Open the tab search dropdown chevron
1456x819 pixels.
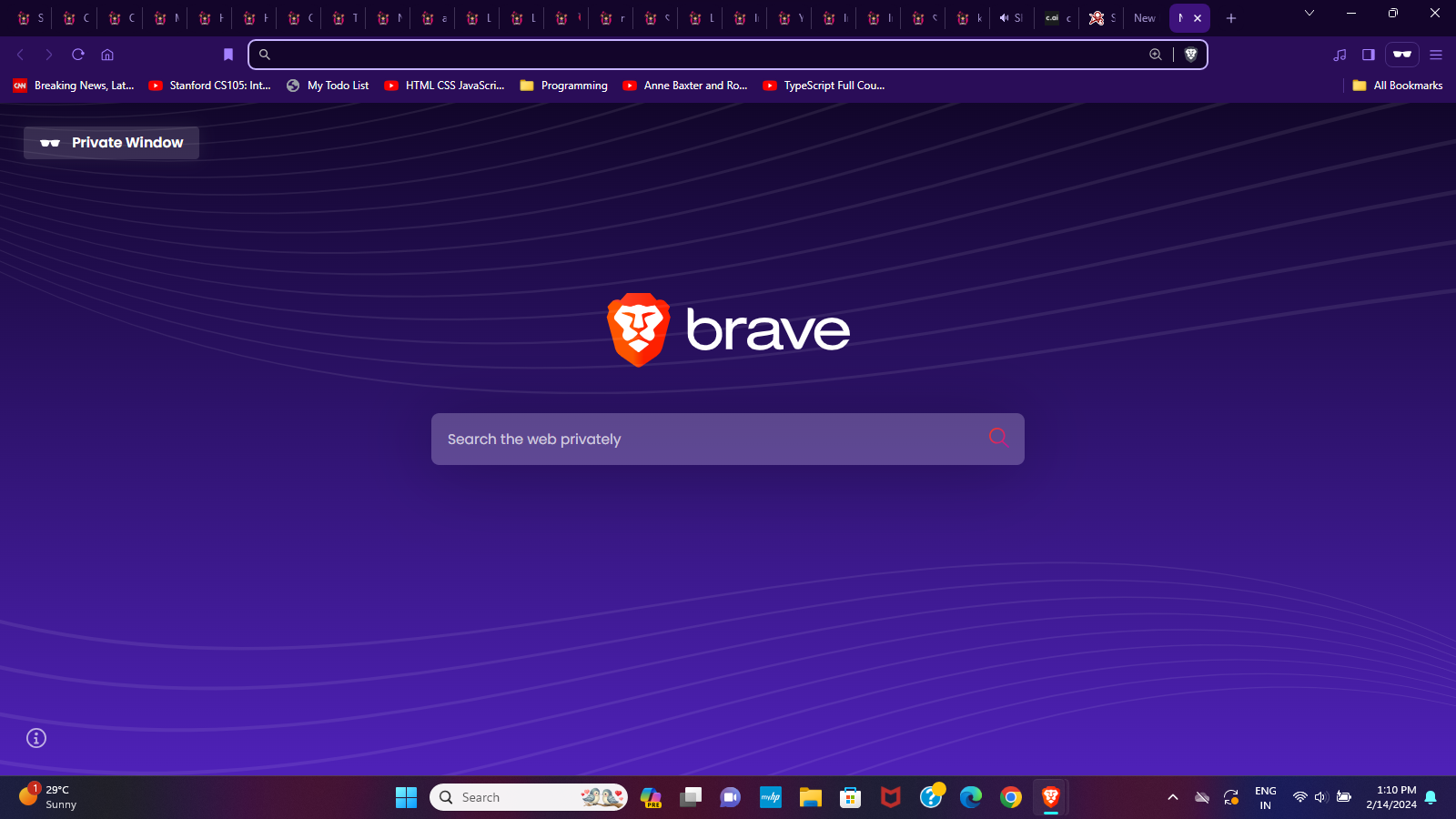tap(1309, 14)
